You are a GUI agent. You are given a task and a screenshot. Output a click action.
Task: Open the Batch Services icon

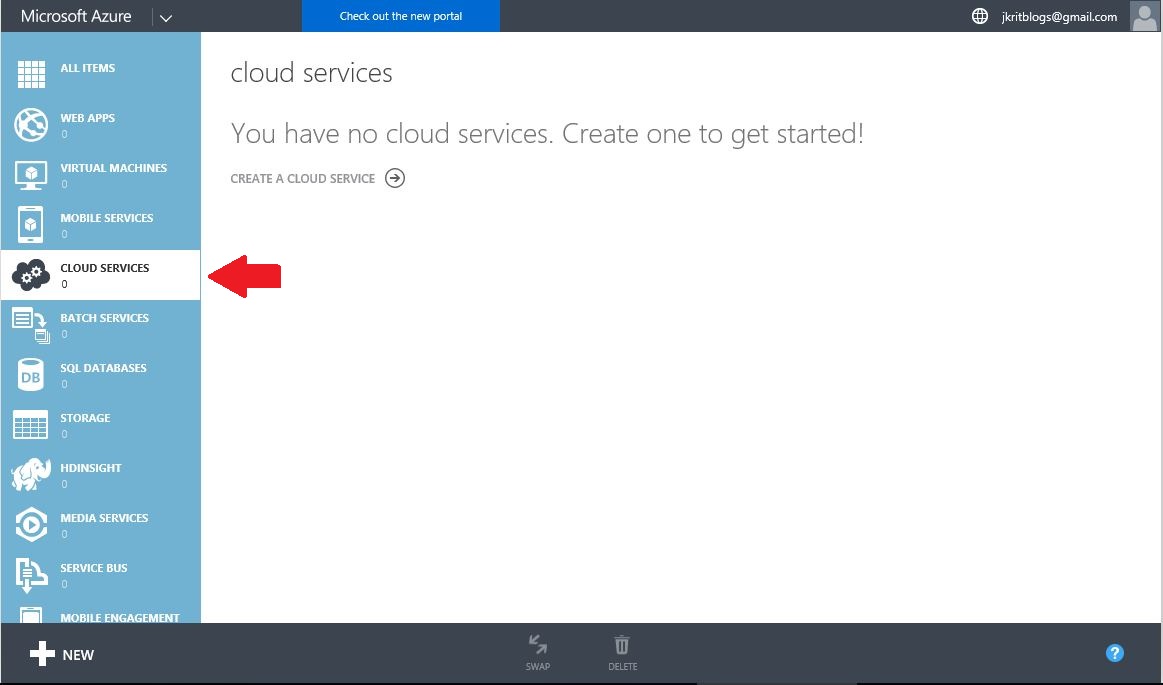(31, 325)
